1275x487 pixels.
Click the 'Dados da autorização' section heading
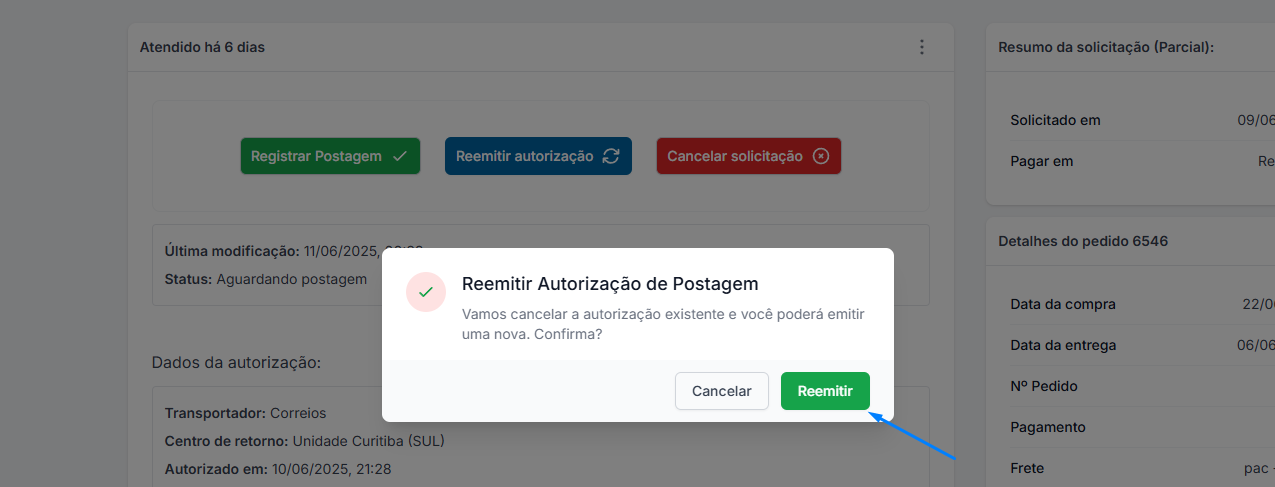[236, 362]
